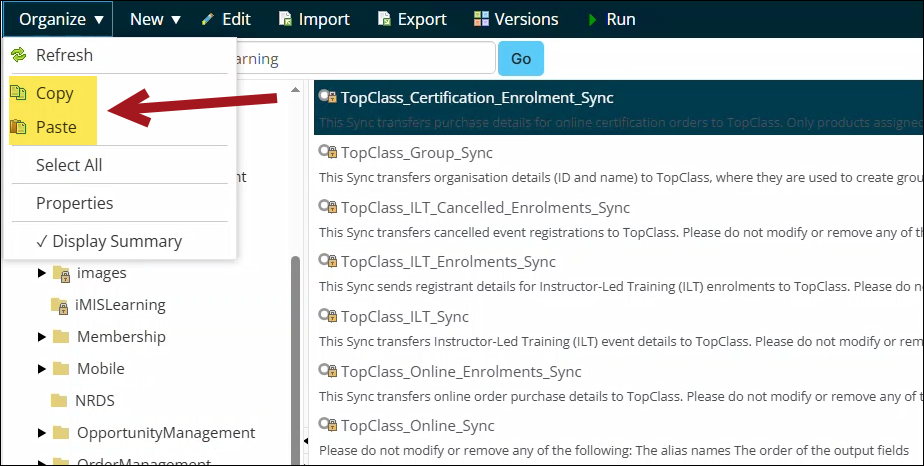
Task: Click the Copy documents icon
Action: [18, 93]
